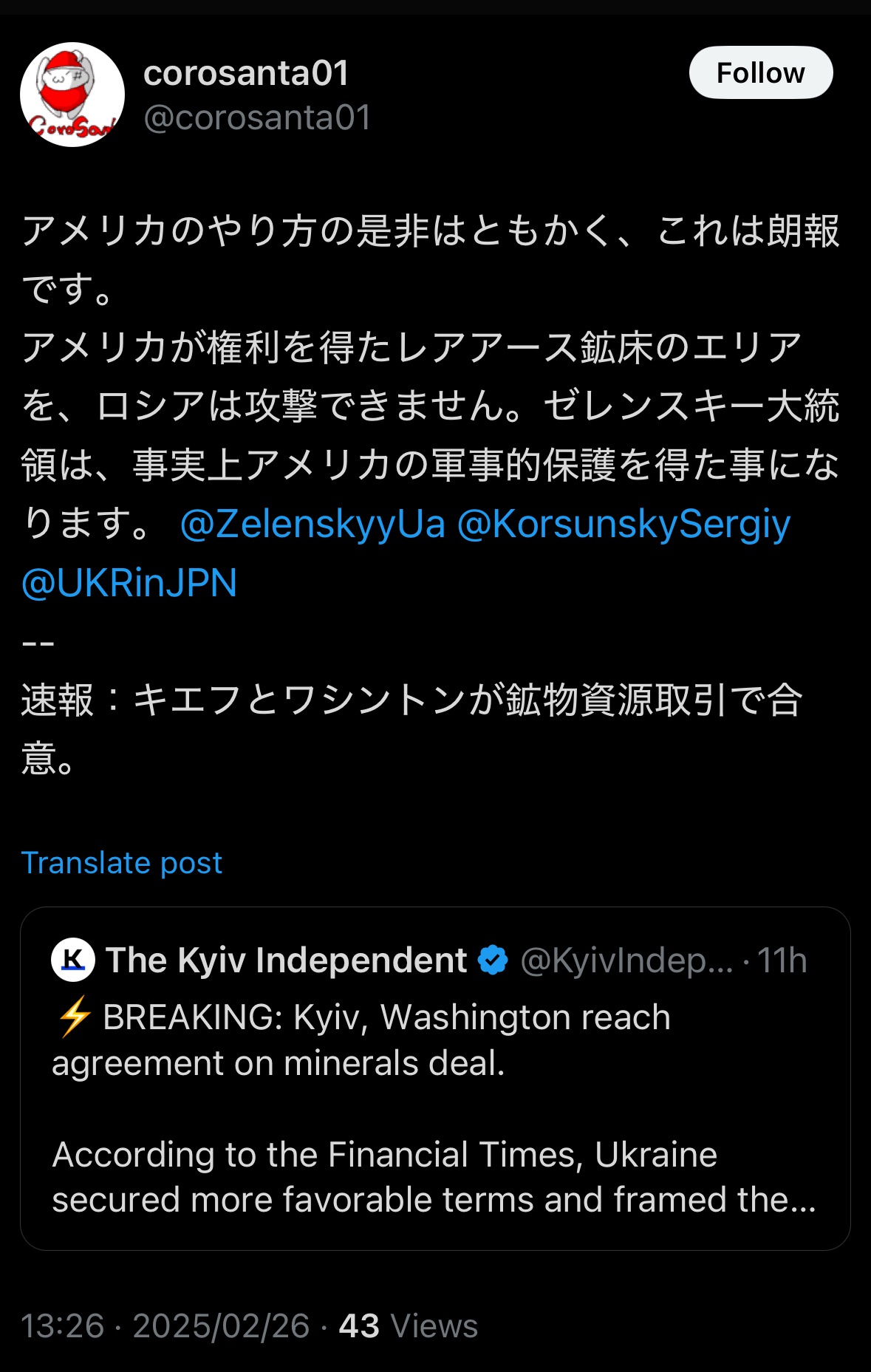871x1372 pixels.
Task: Click the @corosanta01 handle
Action: (257, 117)
